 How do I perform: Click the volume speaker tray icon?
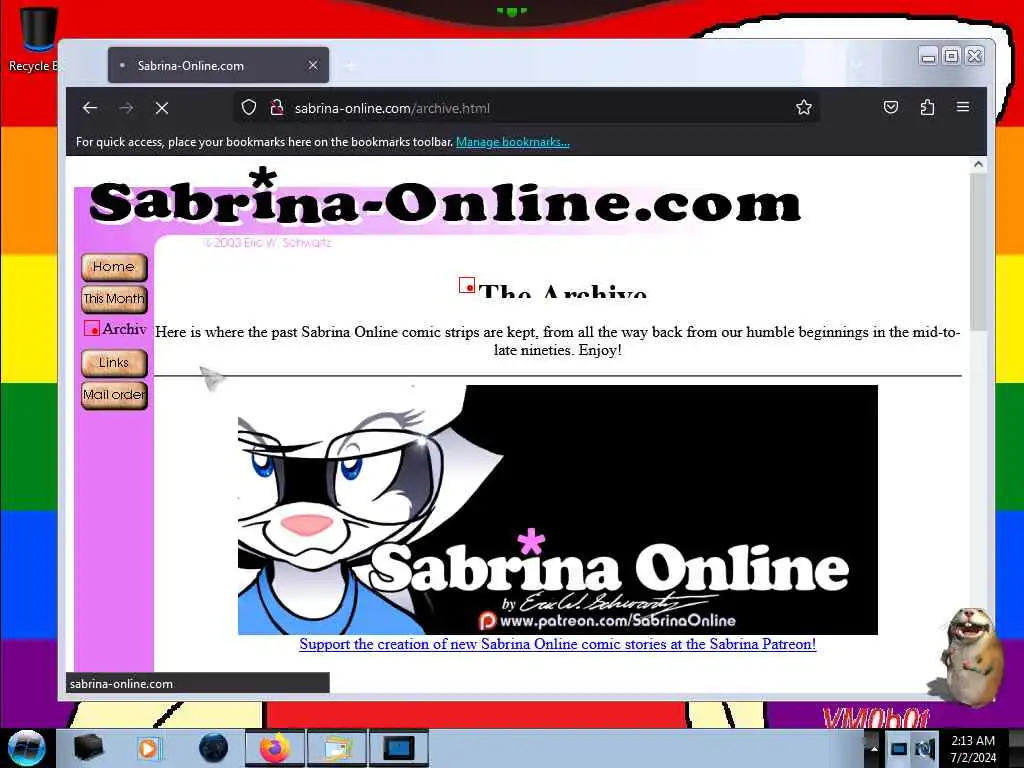(924, 749)
